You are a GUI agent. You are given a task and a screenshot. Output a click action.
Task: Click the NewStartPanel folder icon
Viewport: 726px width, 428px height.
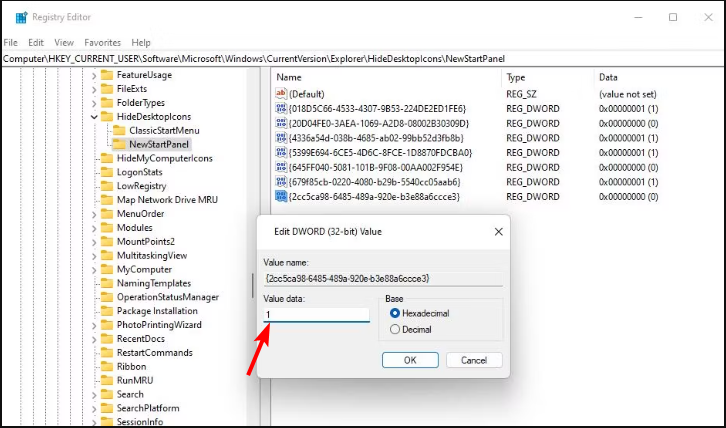pos(119,144)
